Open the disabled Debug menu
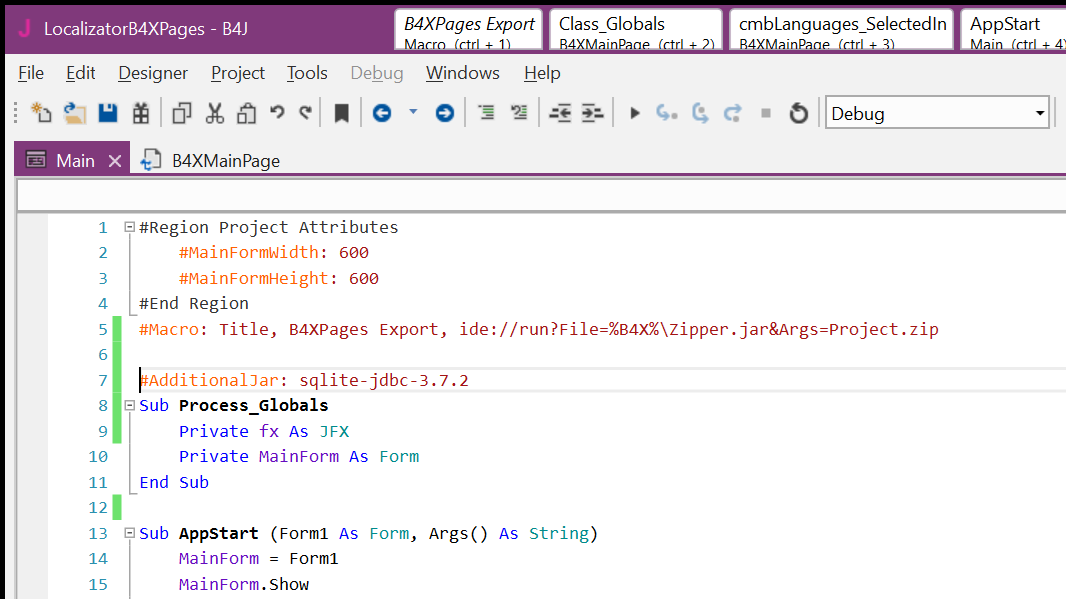1066x599 pixels. [377, 73]
